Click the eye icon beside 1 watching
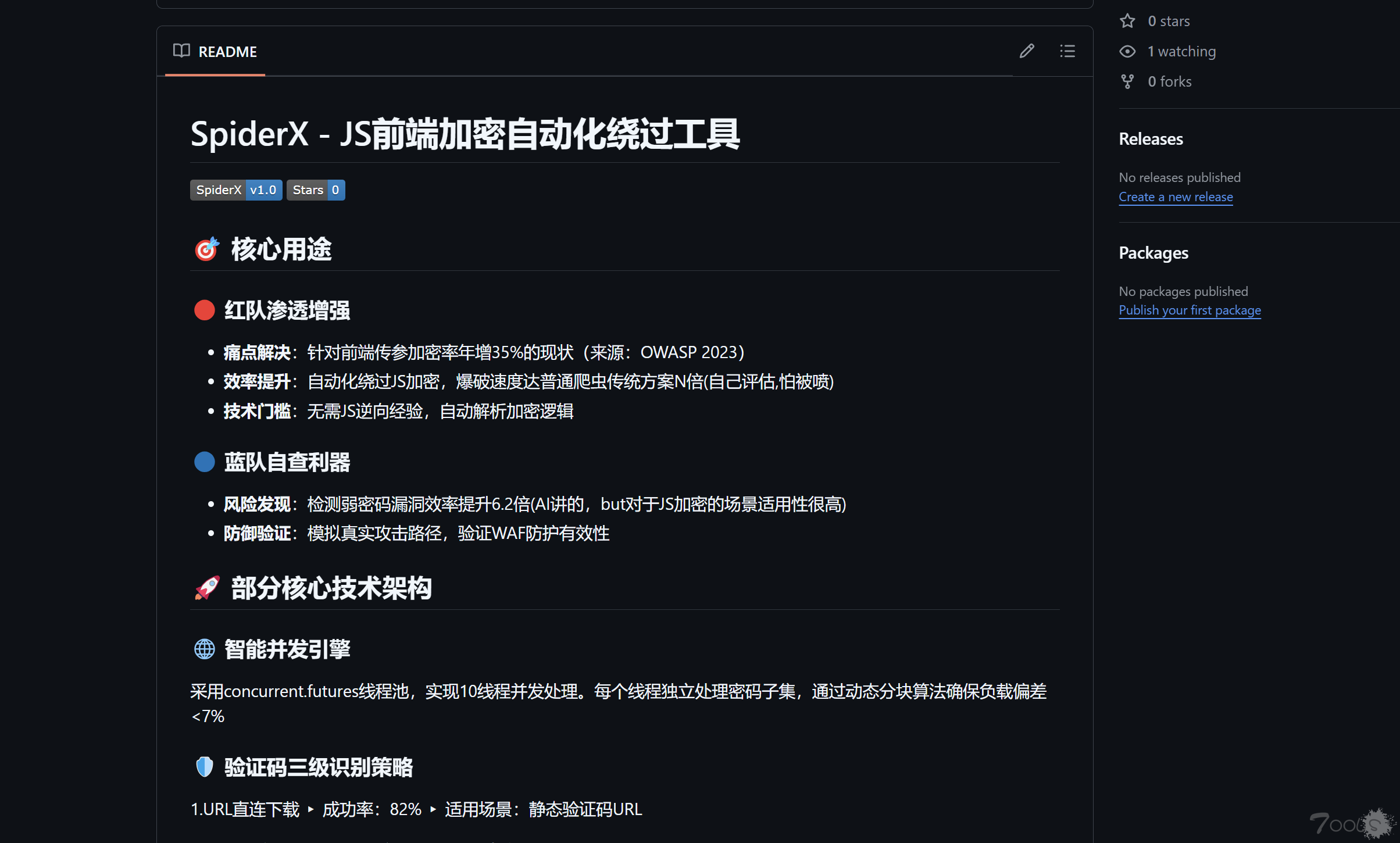The height and width of the screenshot is (843, 1400). pyautogui.click(x=1127, y=51)
